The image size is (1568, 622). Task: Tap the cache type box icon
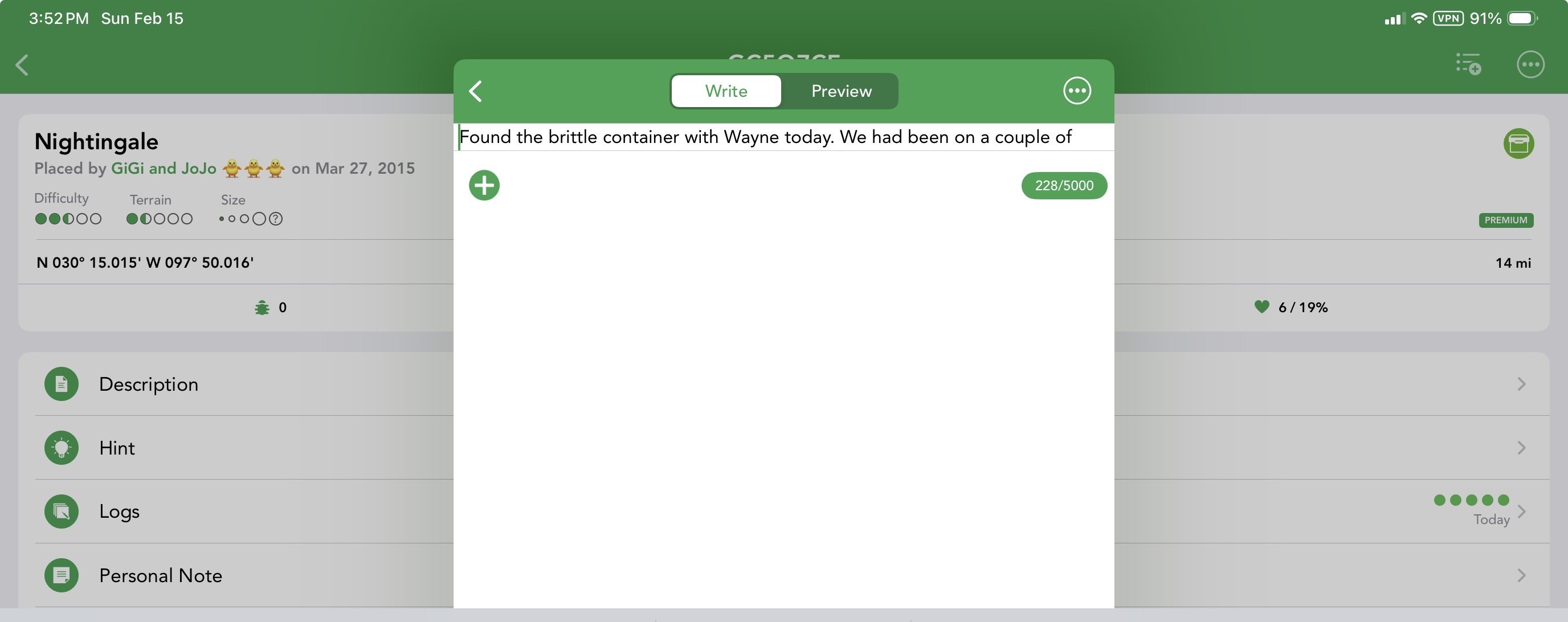(x=1518, y=144)
